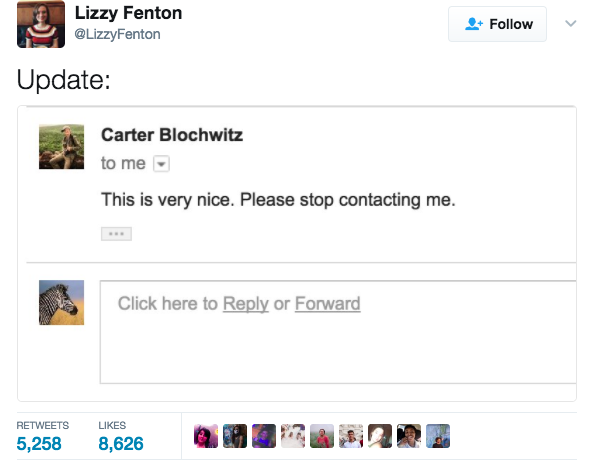View the 8,626 likes count

(121, 444)
